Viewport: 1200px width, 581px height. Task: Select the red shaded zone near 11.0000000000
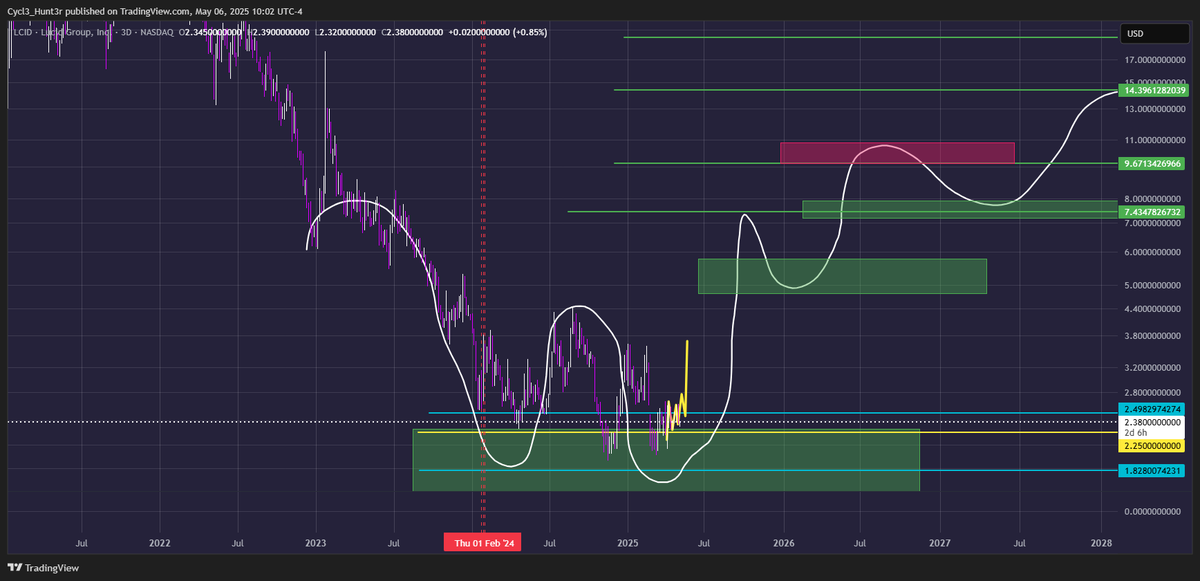click(x=897, y=152)
